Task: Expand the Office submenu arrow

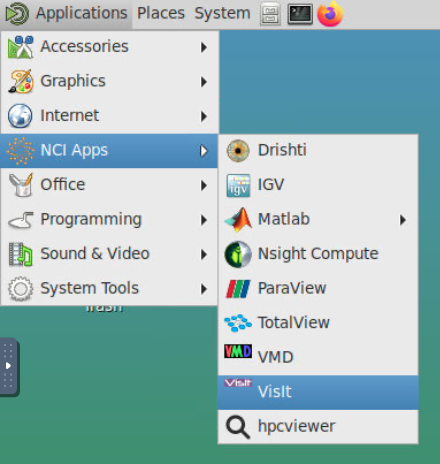Action: coord(204,185)
